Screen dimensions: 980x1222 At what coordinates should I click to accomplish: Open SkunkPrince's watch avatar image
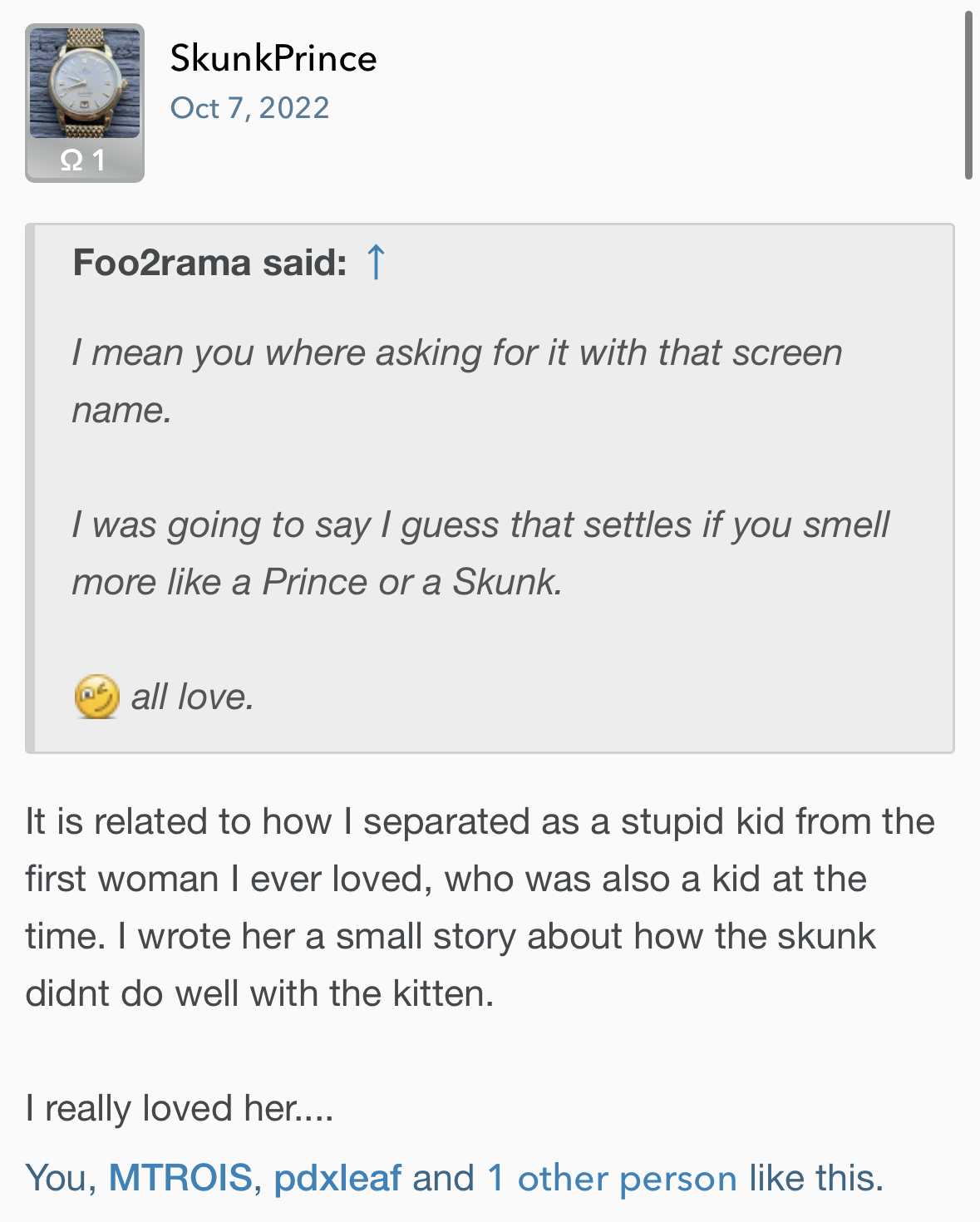(x=85, y=83)
